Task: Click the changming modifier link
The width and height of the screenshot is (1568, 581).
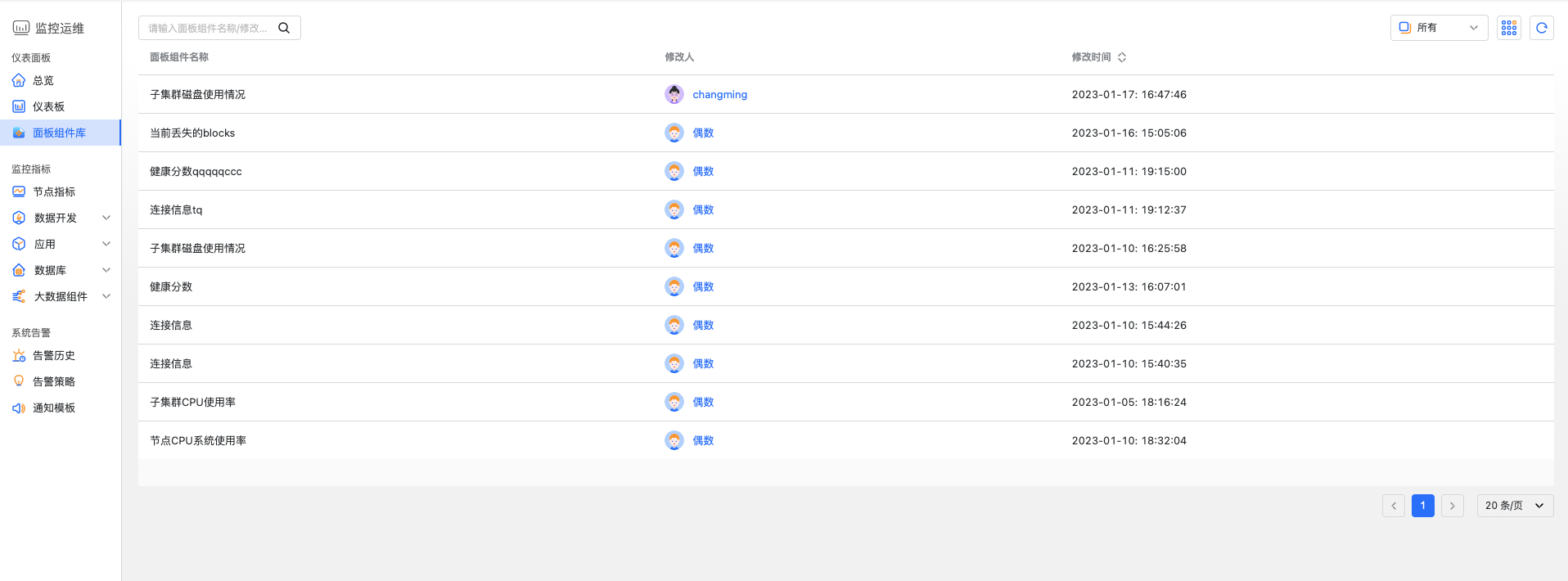Action: click(x=719, y=94)
